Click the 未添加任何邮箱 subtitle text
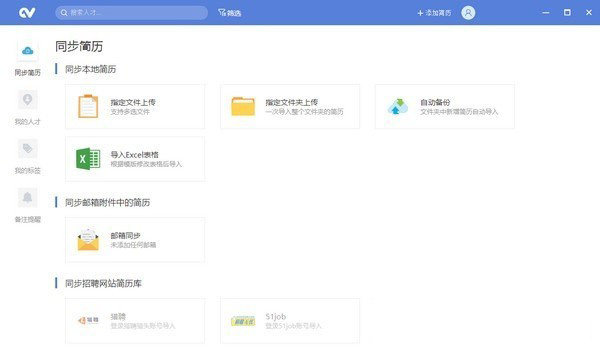Image resolution: width=600 pixels, height=360 pixels. click(x=133, y=245)
